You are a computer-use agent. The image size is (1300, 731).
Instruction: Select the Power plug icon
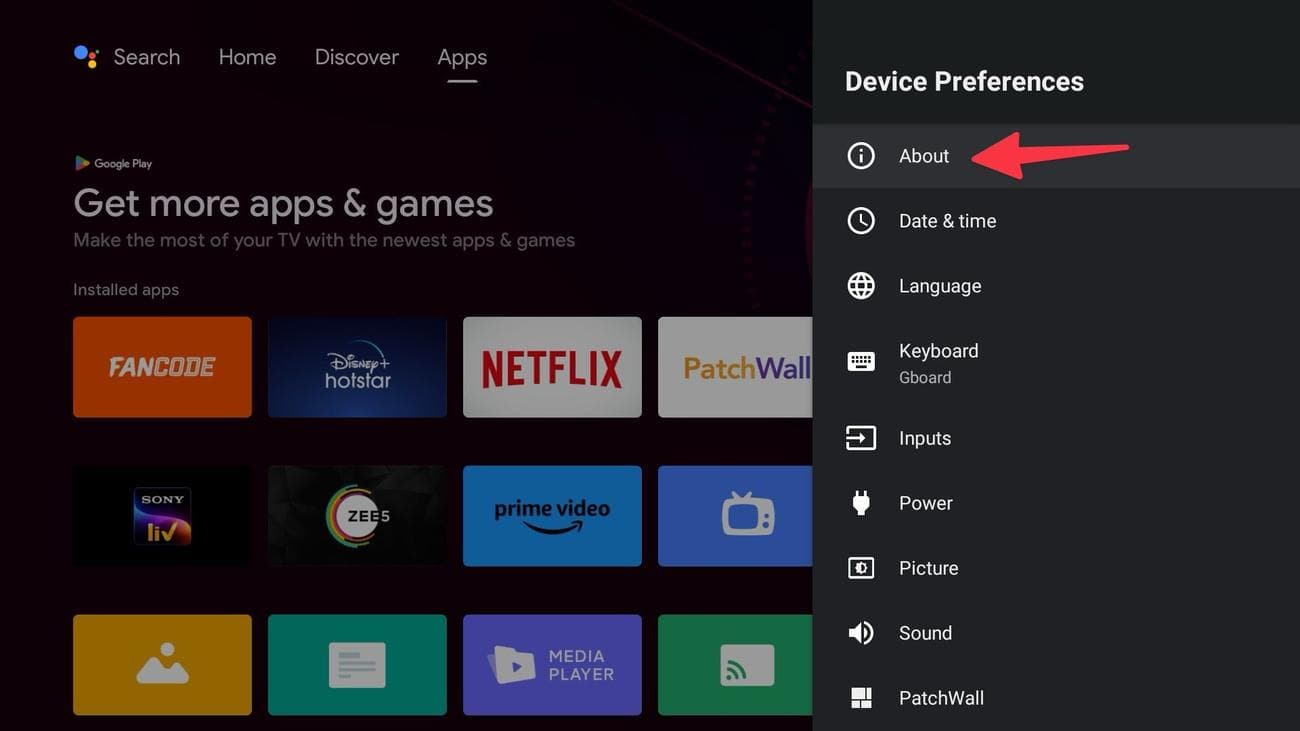(861, 502)
